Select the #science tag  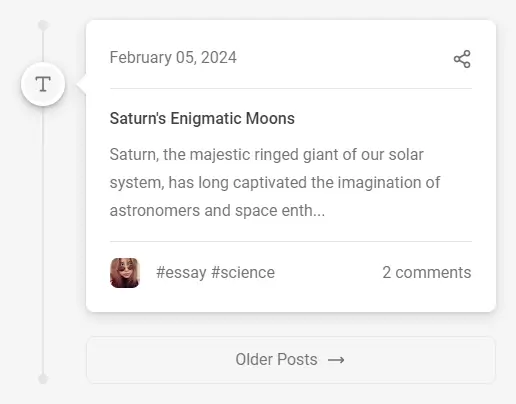coord(243,273)
